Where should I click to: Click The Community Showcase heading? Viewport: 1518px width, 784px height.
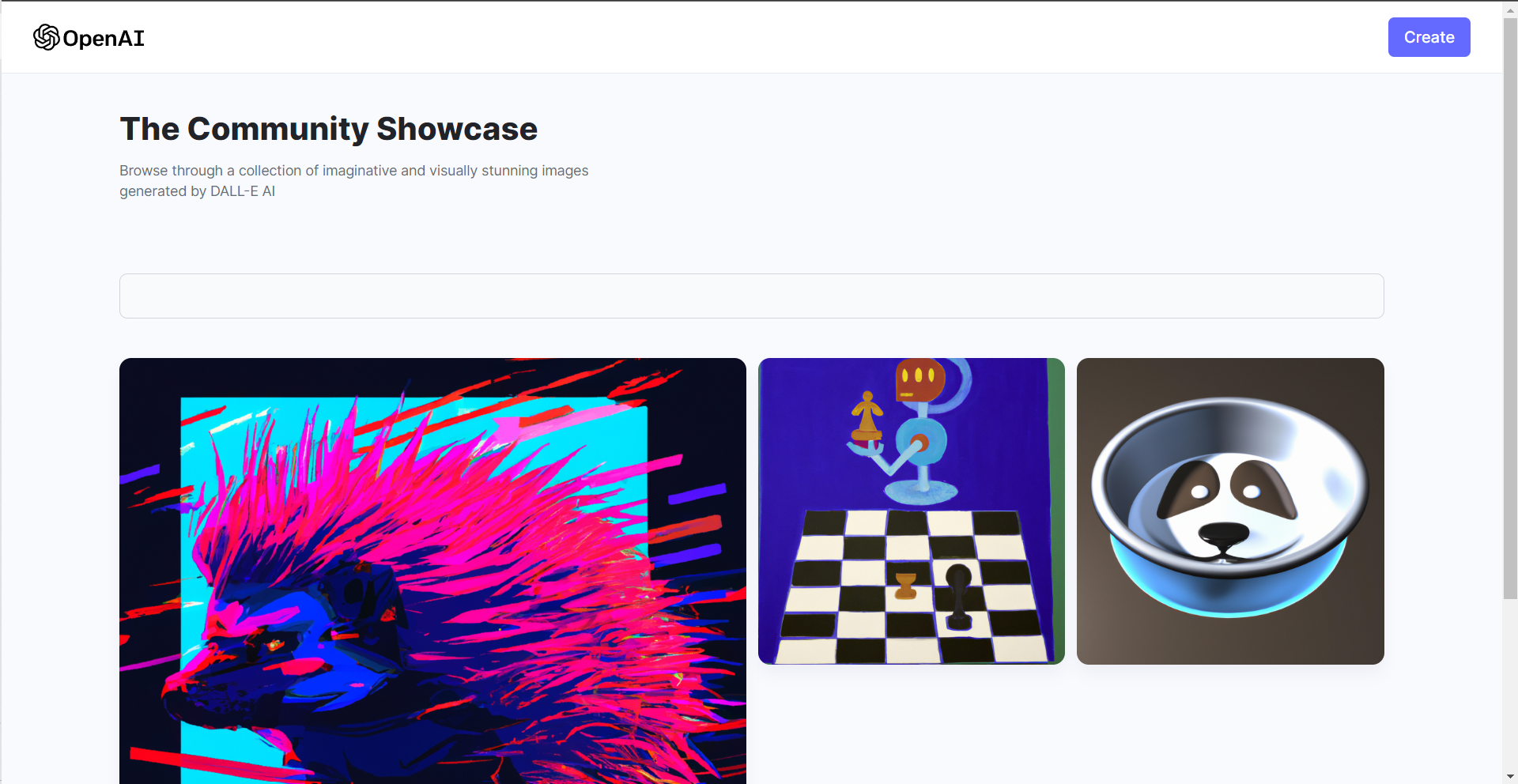[x=328, y=129]
